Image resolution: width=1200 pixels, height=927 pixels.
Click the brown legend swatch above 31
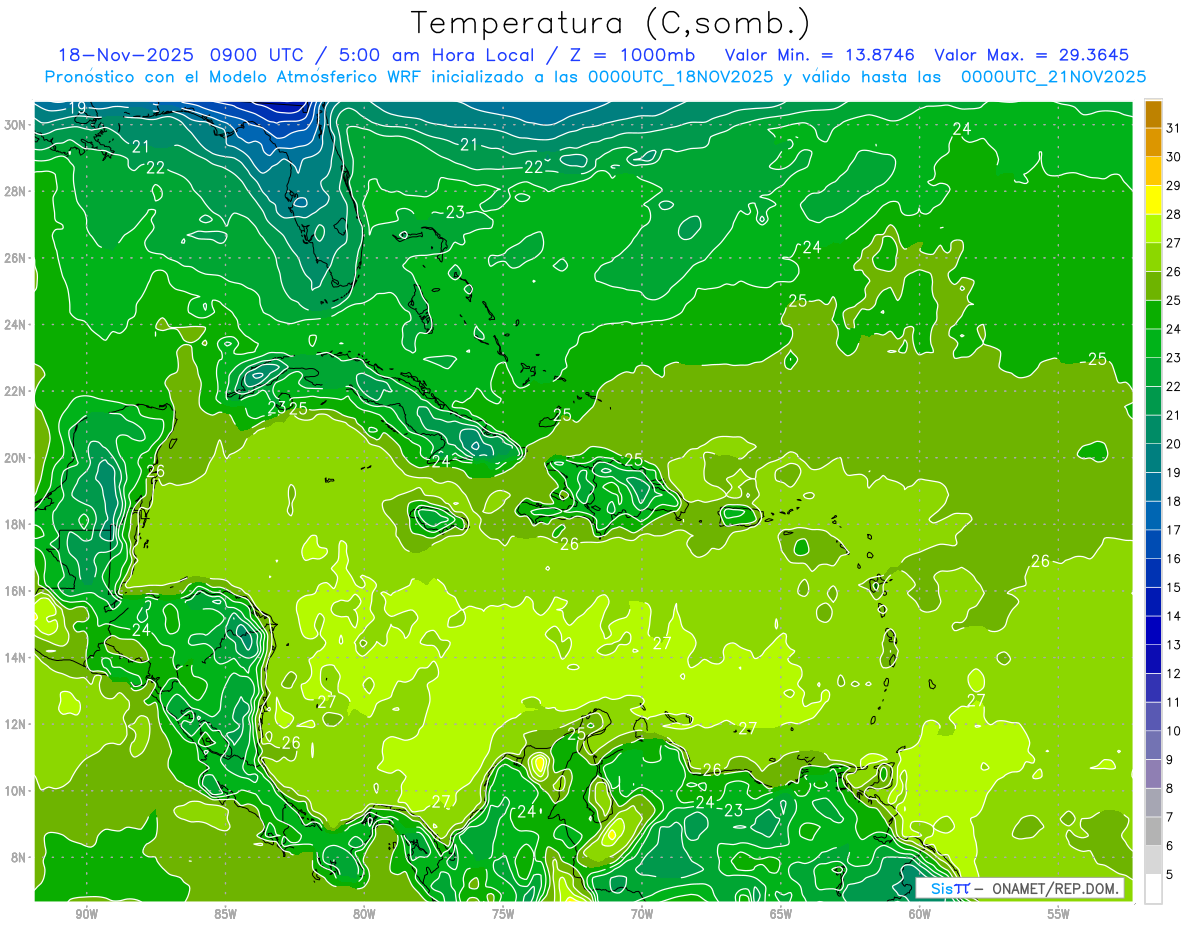[x=1153, y=114]
